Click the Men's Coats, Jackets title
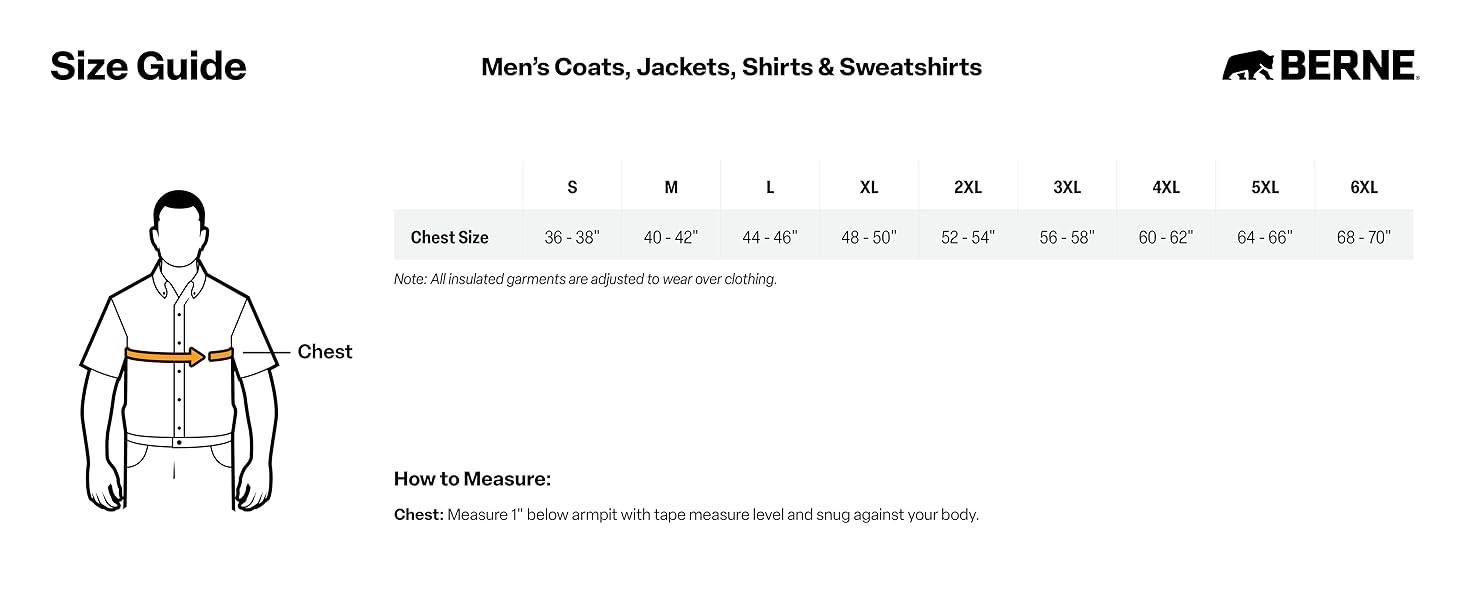The image size is (1464, 600). pyautogui.click(x=731, y=67)
